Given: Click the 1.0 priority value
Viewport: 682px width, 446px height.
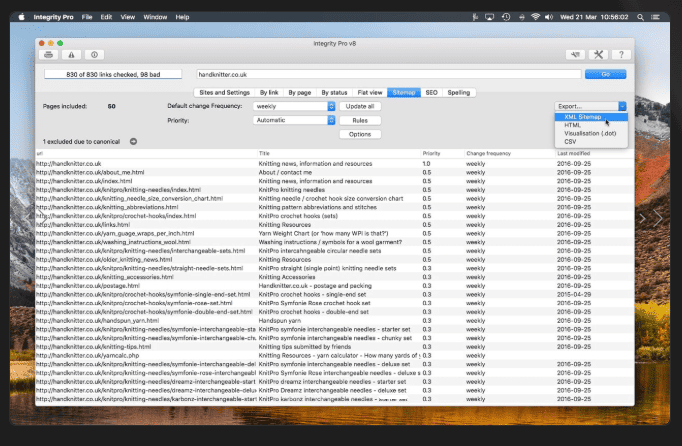Looking at the screenshot, I should (426, 164).
